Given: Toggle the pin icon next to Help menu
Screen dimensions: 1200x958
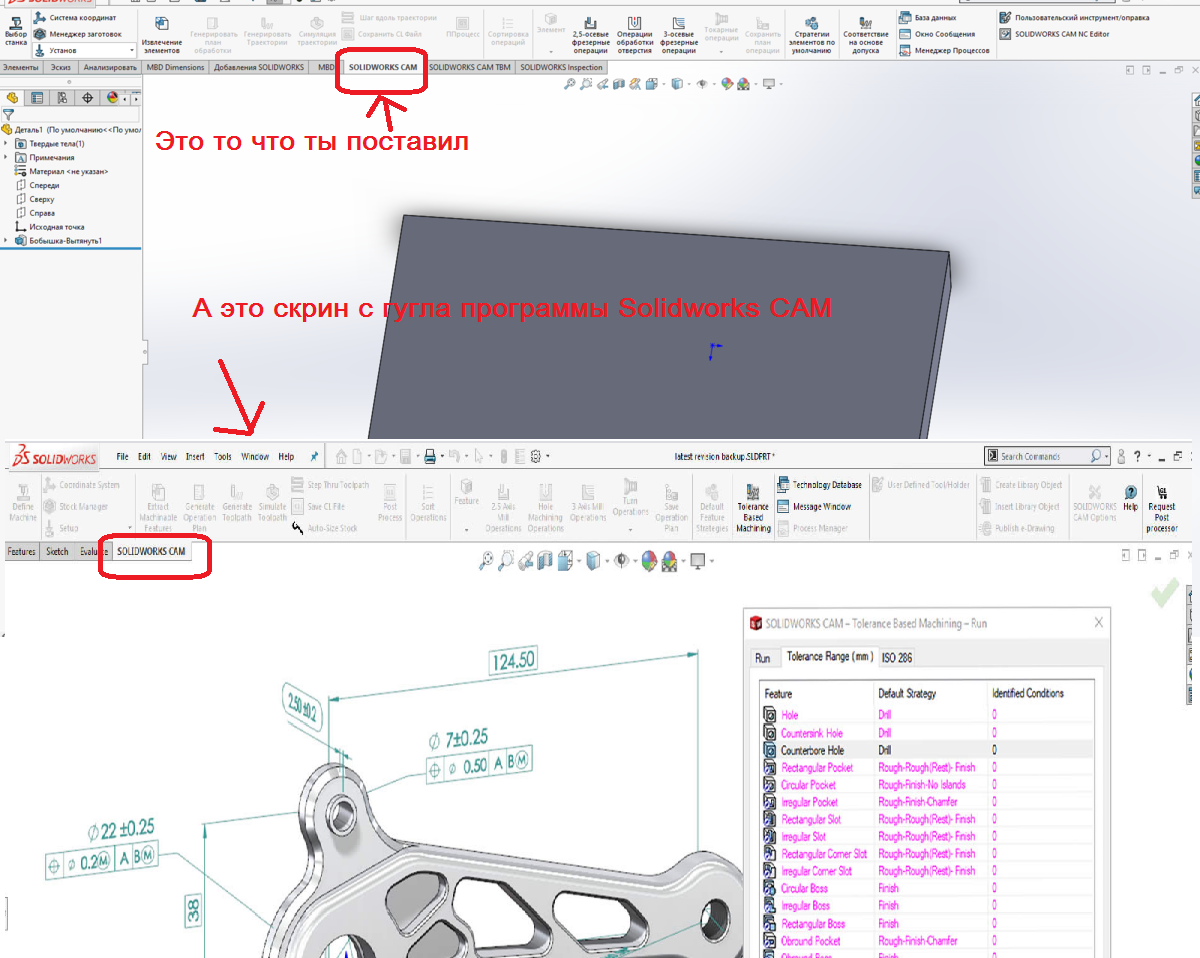Looking at the screenshot, I should (314, 456).
